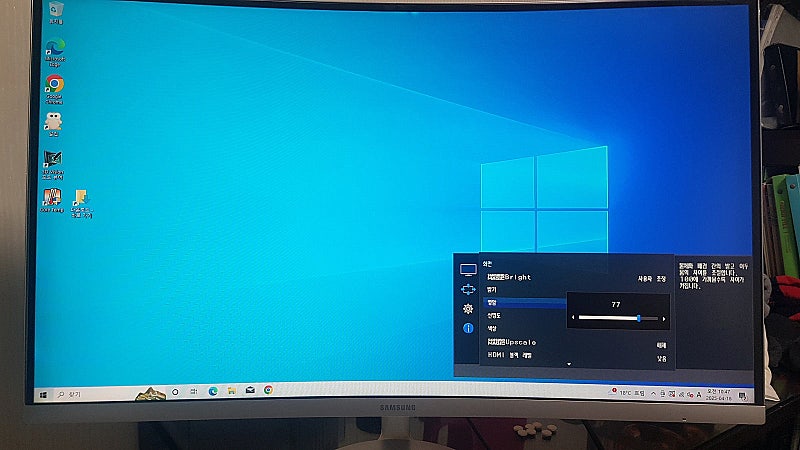Open the weather widget showing 18°C
Screen dimensions: 800x450
pyautogui.click(x=627, y=393)
